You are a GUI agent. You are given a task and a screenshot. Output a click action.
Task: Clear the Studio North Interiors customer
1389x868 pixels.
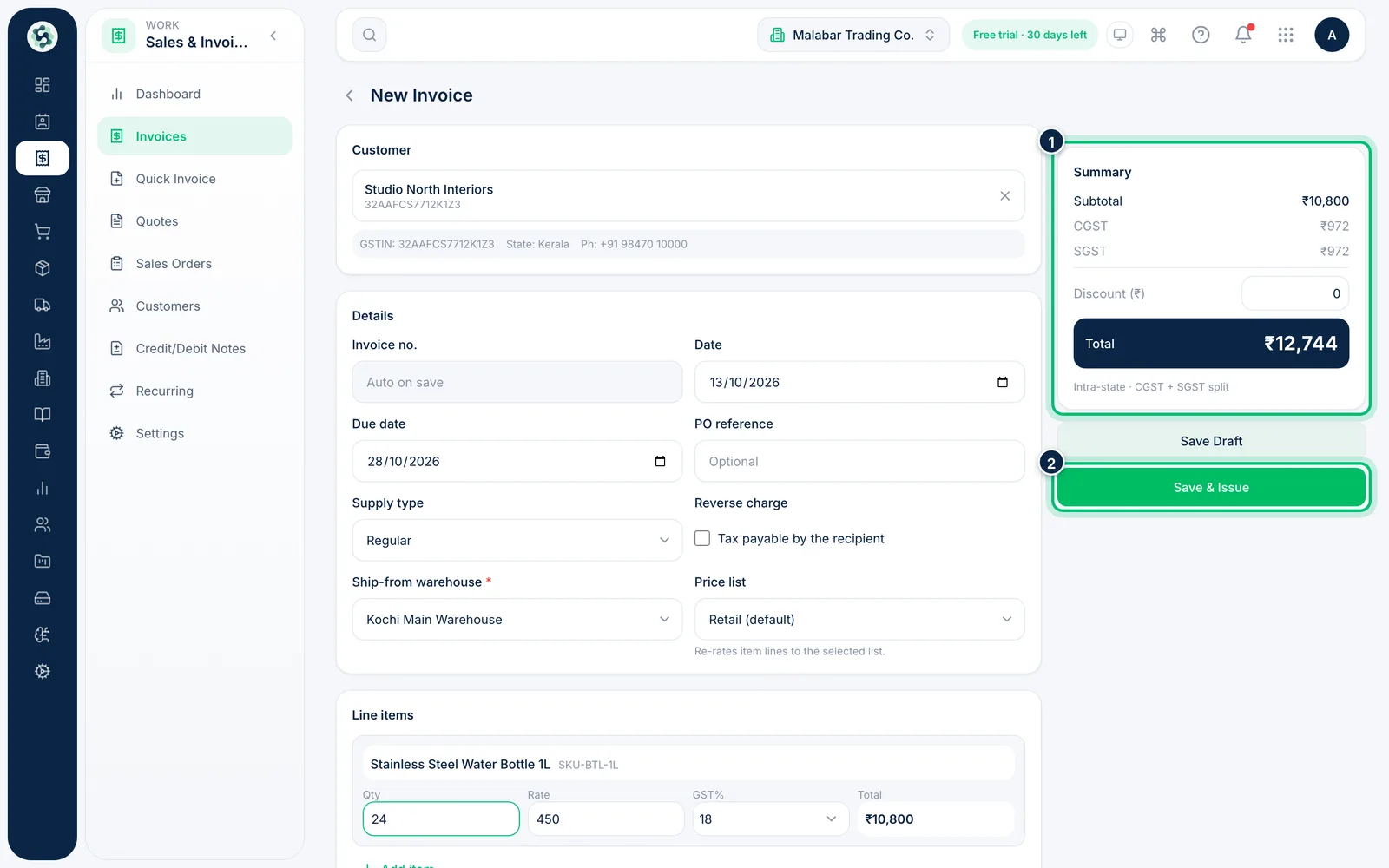pyautogui.click(x=1004, y=196)
